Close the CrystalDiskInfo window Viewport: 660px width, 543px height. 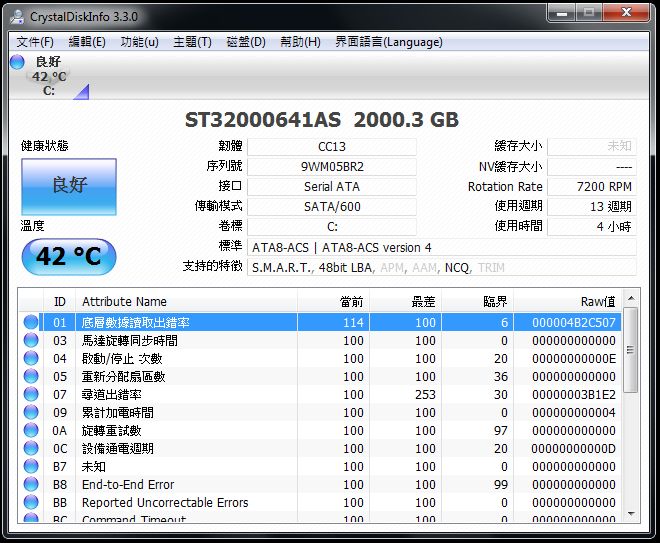(x=627, y=13)
